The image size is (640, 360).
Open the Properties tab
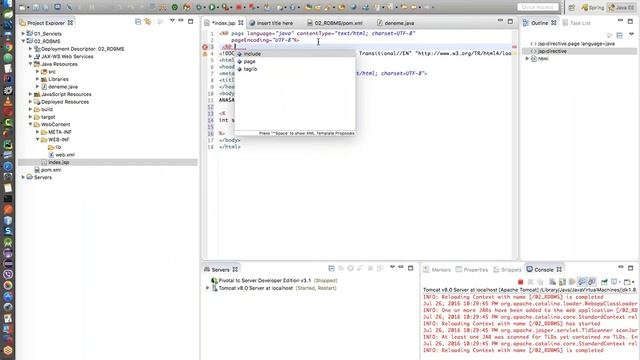click(x=472, y=270)
